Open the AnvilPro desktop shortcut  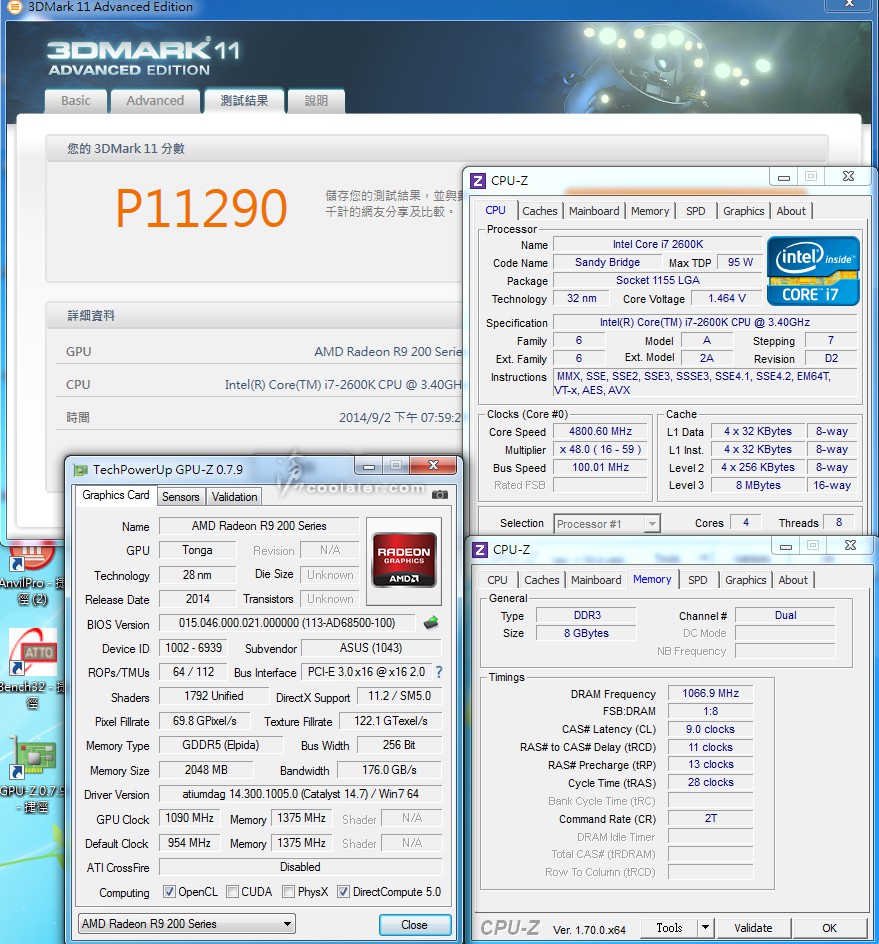pos(33,572)
